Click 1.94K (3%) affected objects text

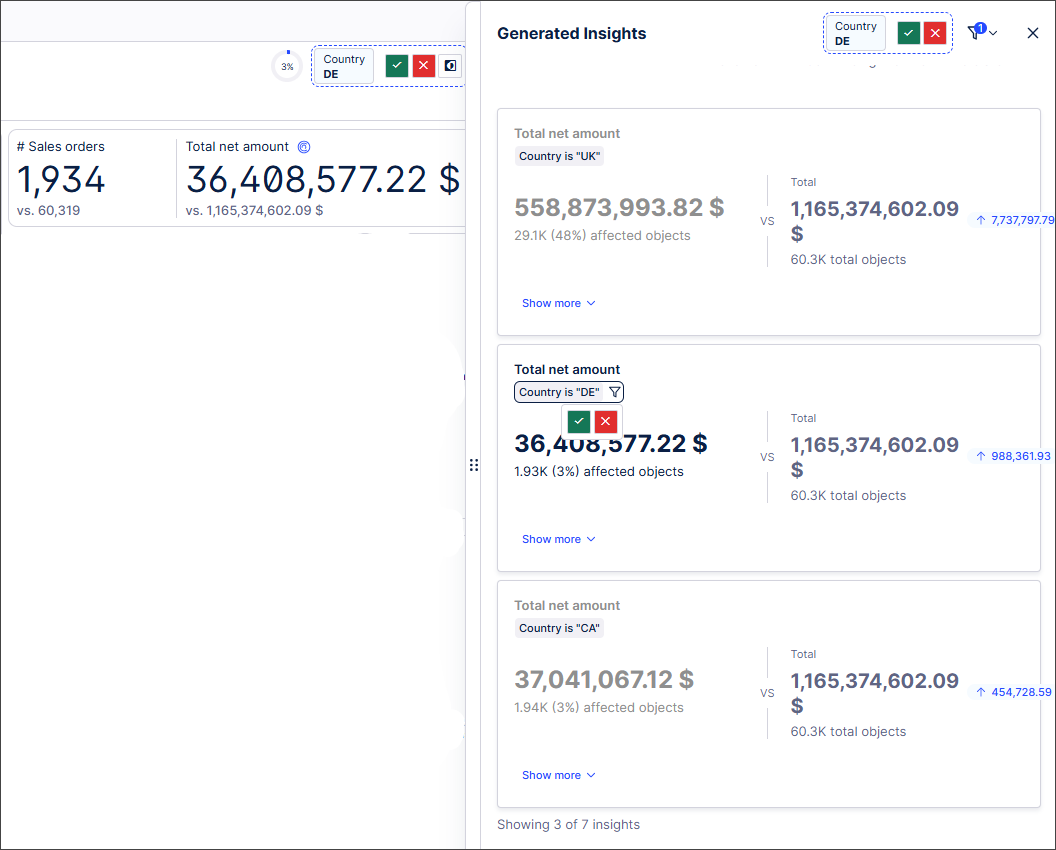[599, 708]
